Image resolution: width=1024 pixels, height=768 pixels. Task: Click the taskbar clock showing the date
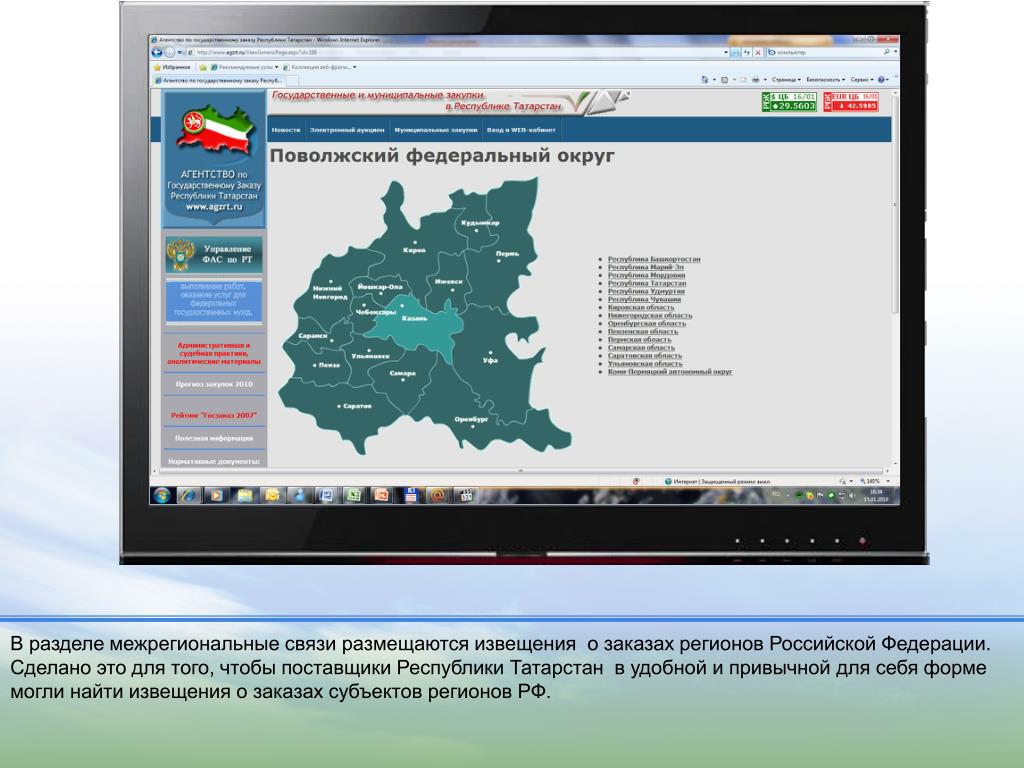coord(876,495)
